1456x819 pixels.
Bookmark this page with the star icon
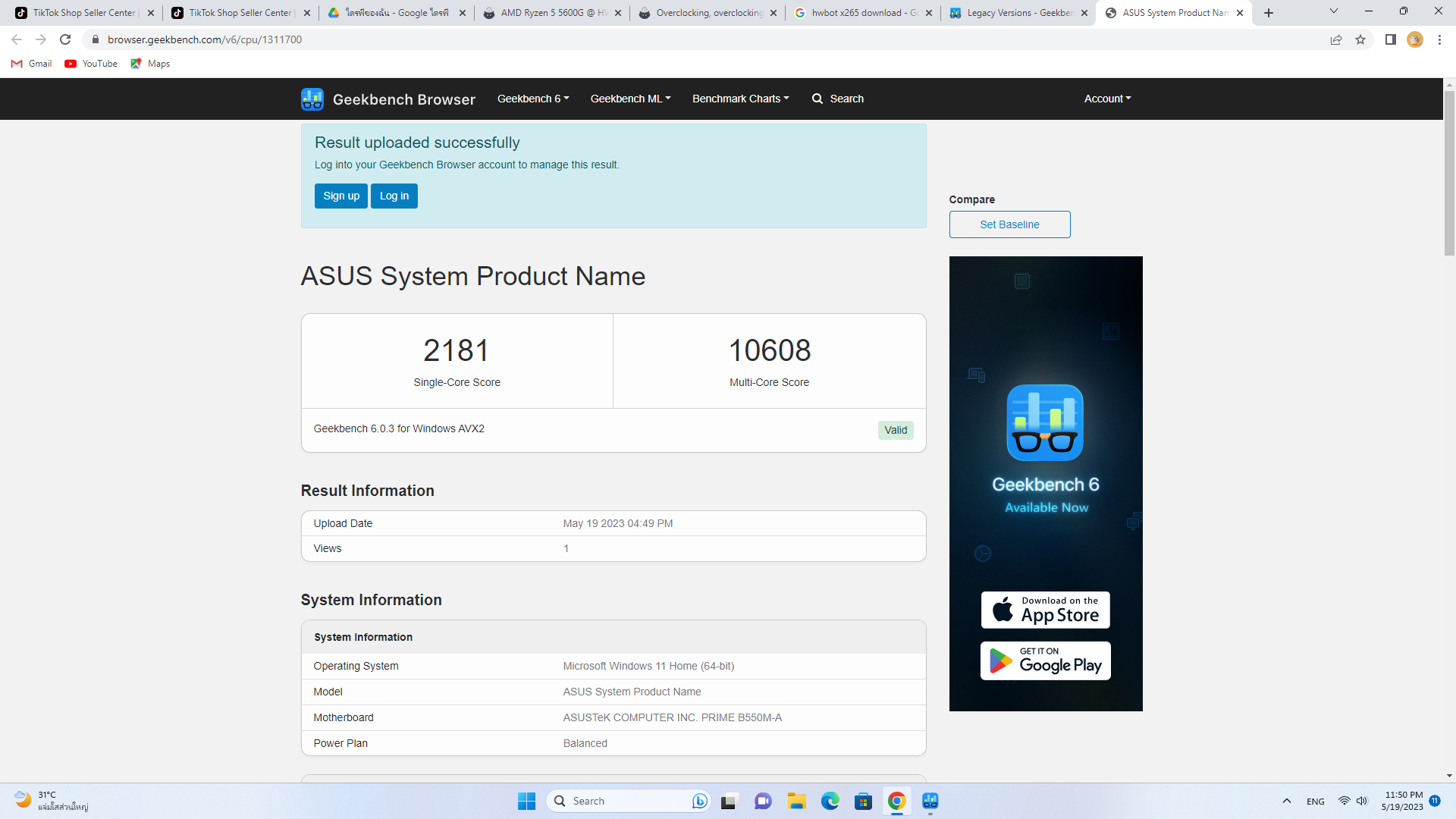[x=1360, y=39]
